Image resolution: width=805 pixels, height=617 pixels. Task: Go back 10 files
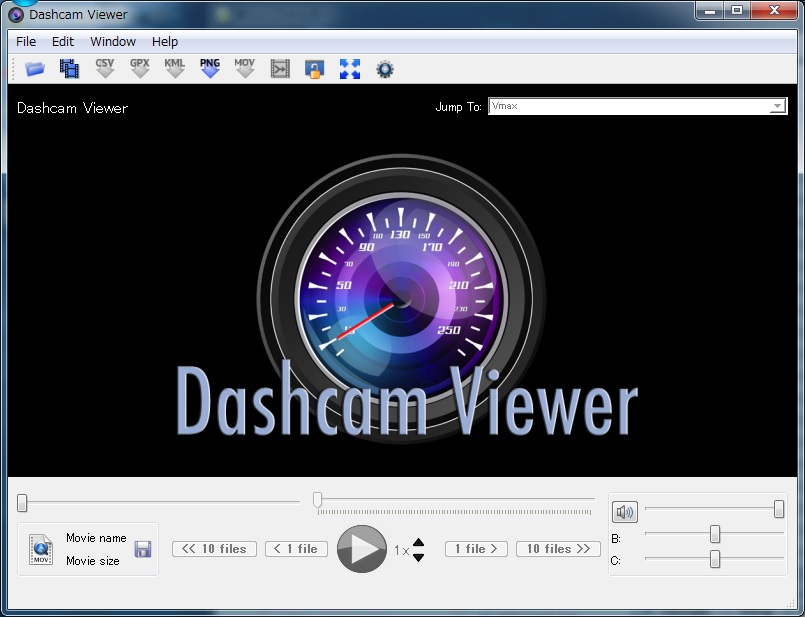tap(214, 549)
